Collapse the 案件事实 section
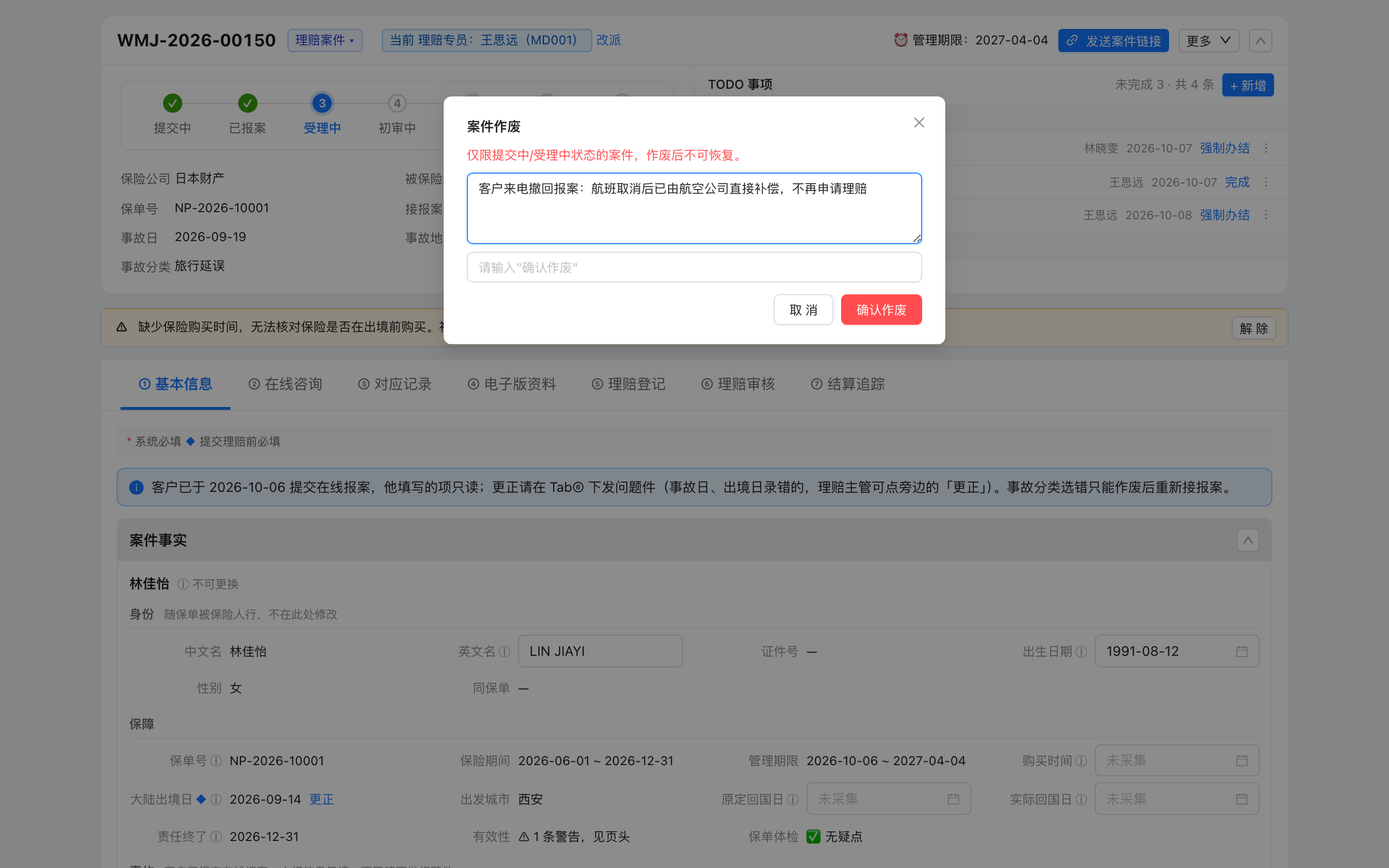 1248,541
